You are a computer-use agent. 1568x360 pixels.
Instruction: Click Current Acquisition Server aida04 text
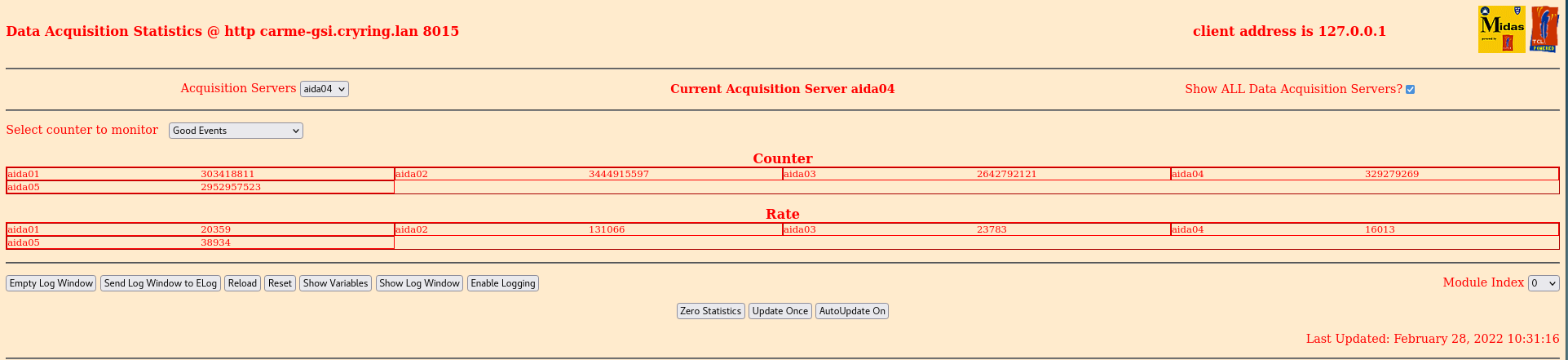(x=783, y=89)
